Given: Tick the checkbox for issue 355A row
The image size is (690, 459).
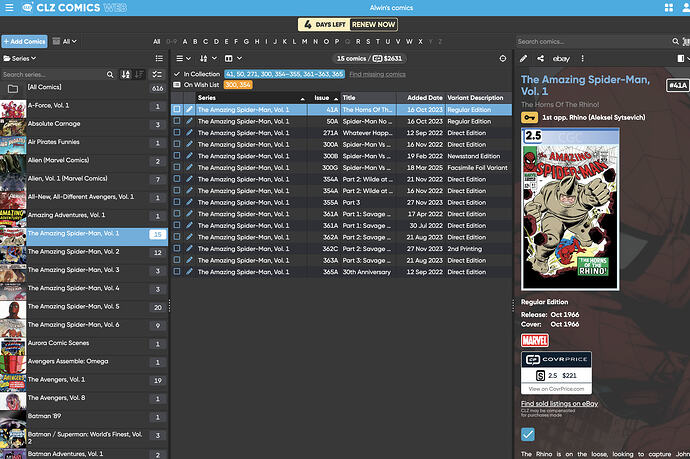Looking at the screenshot, I should click(x=177, y=202).
